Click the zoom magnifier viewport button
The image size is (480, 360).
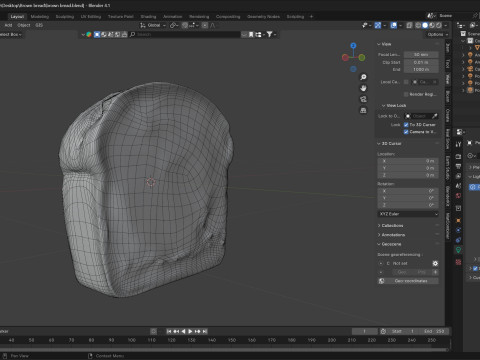pos(363,77)
